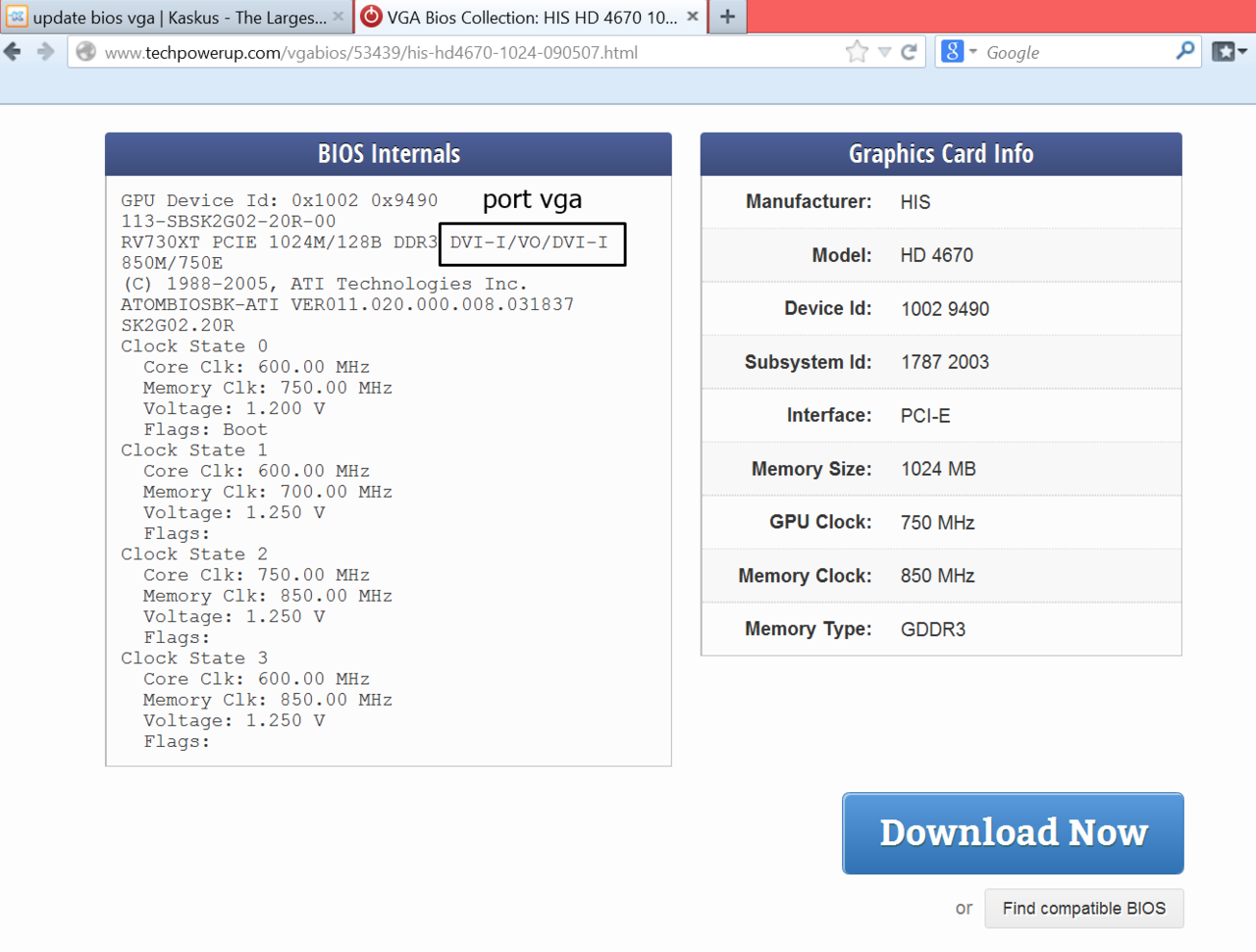Click the Clock State 0 line

[194, 346]
